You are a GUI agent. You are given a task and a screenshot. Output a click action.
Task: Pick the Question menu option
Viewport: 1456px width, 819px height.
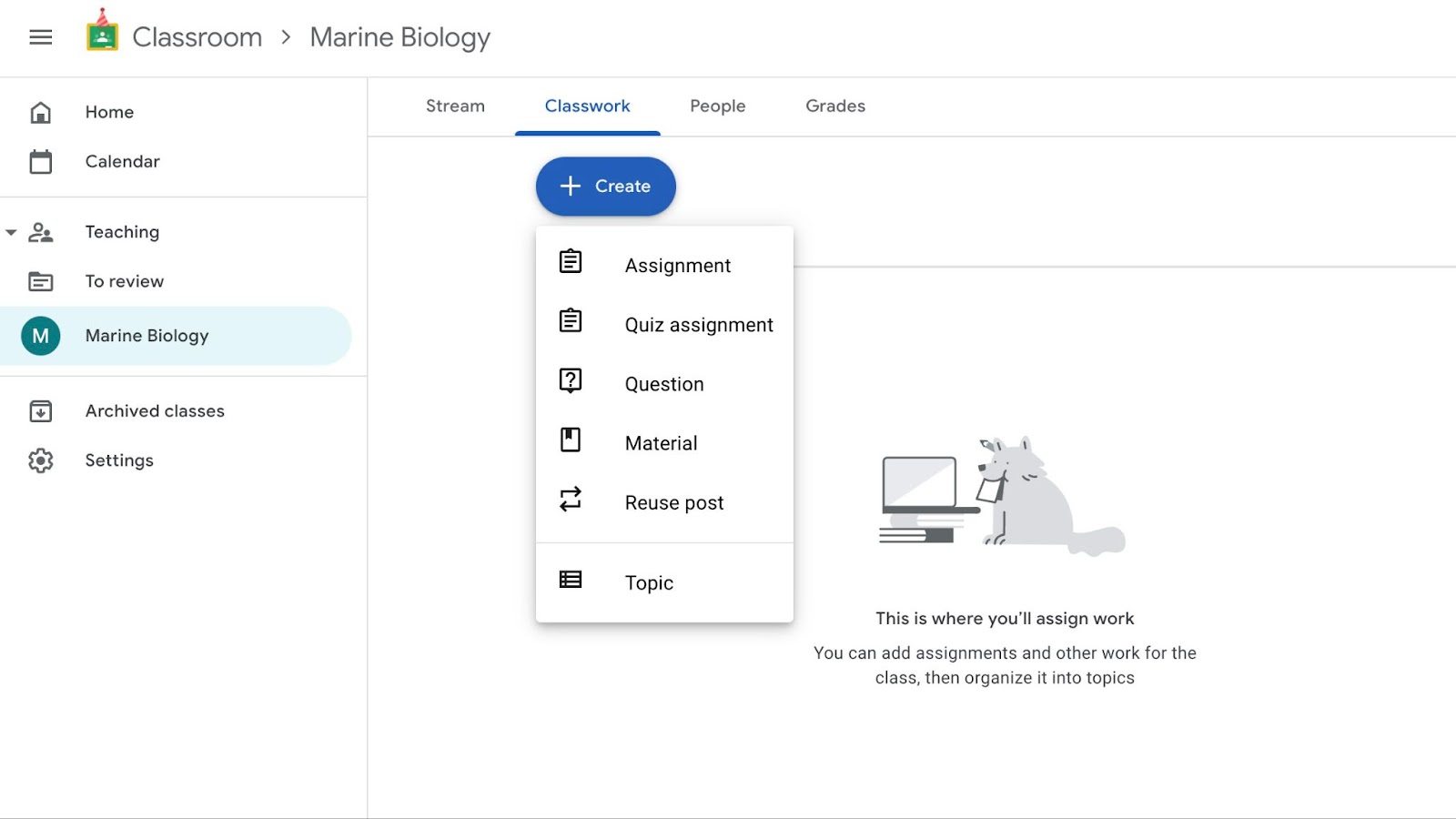[x=663, y=384]
